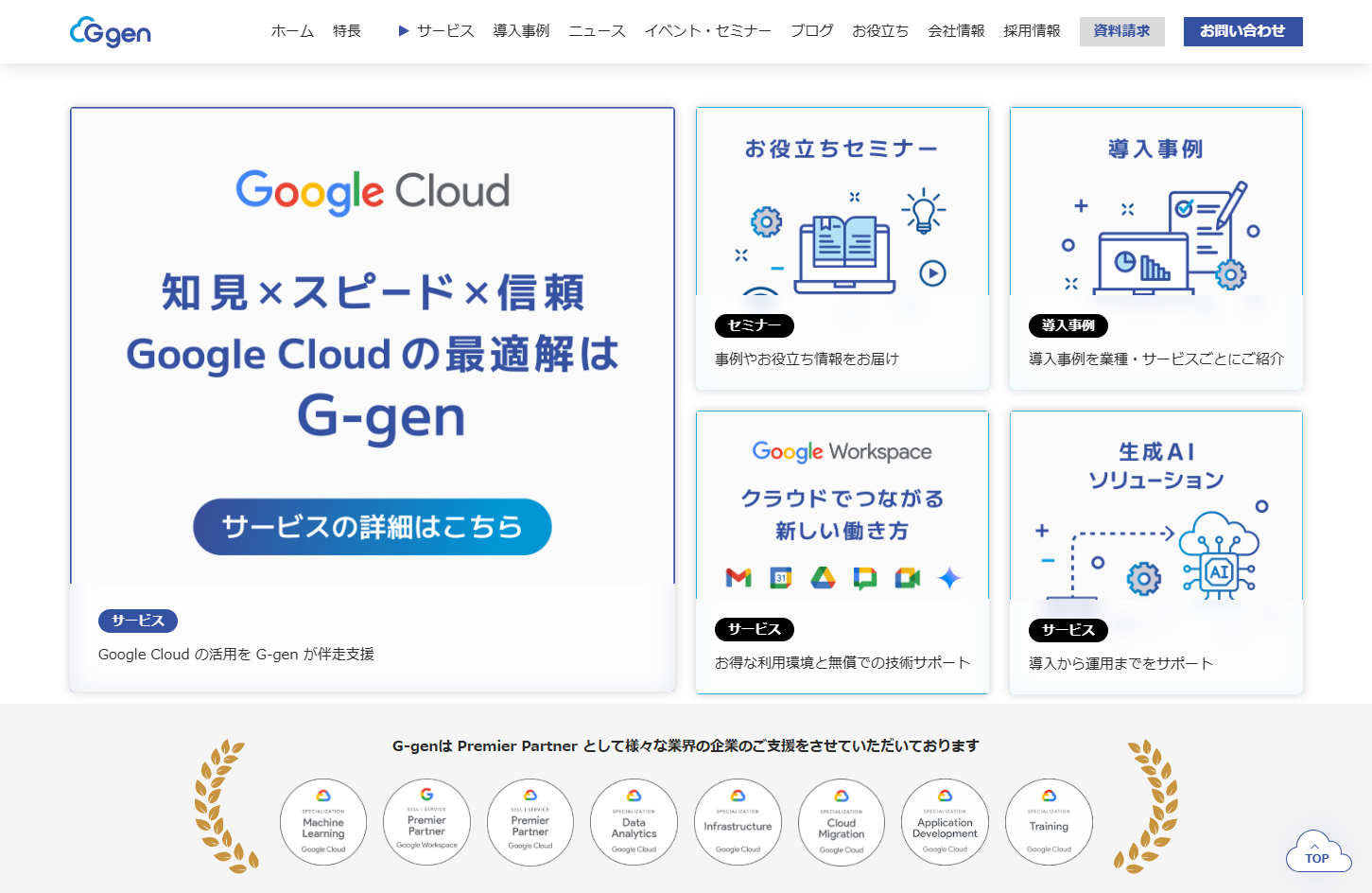The width and height of the screenshot is (1372, 893).
Task: Open the 導入事例 navigation menu item
Action: [521, 31]
